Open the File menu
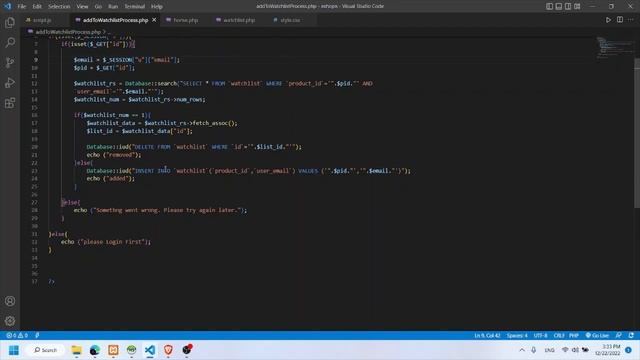The image size is (640, 360). [x=22, y=7]
